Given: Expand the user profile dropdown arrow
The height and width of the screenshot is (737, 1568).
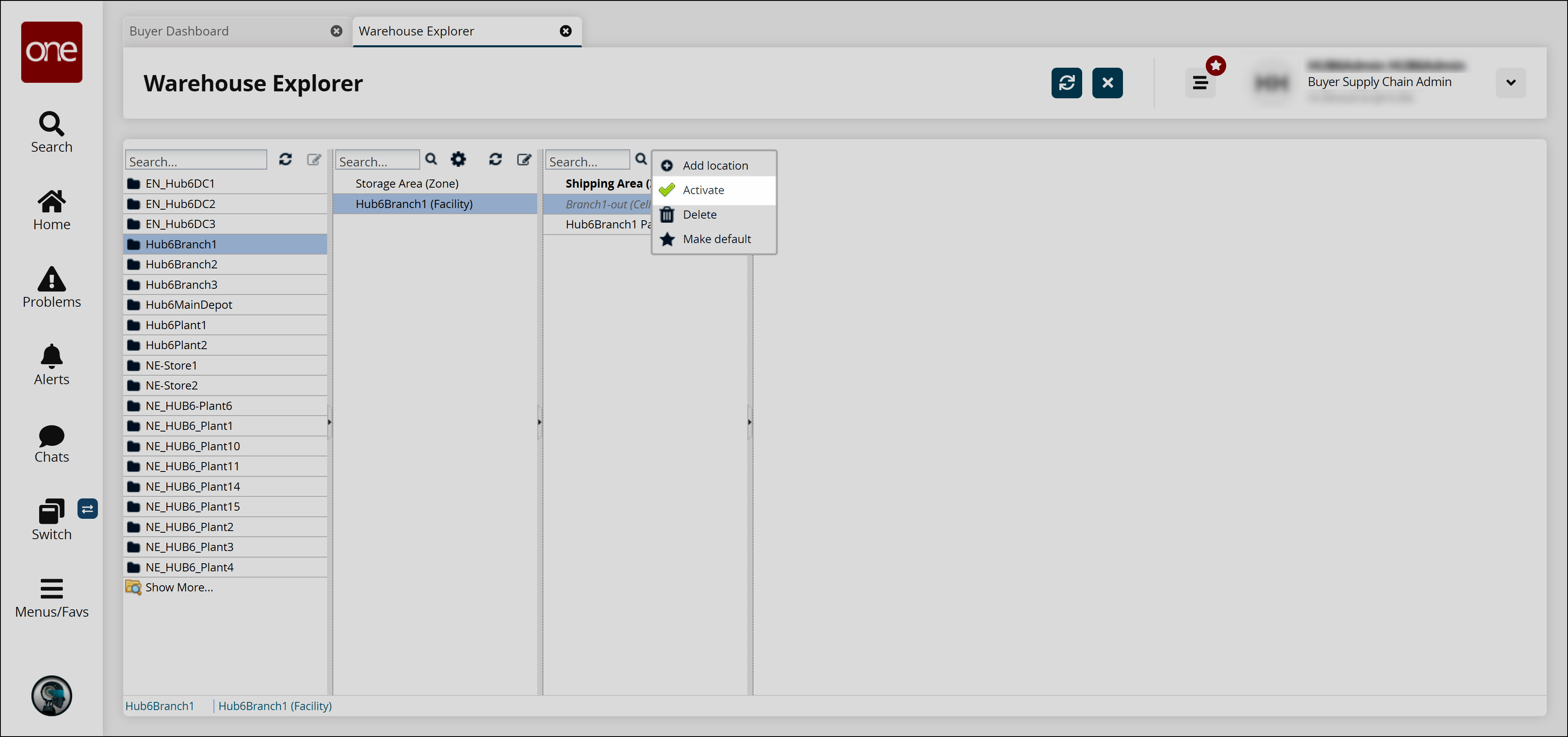Looking at the screenshot, I should click(x=1510, y=83).
